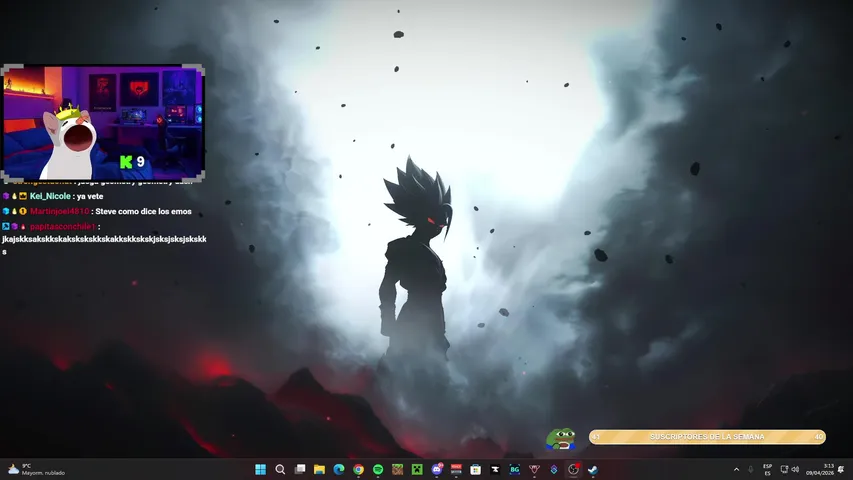Open the Minecraft creeper face icon

click(417, 469)
